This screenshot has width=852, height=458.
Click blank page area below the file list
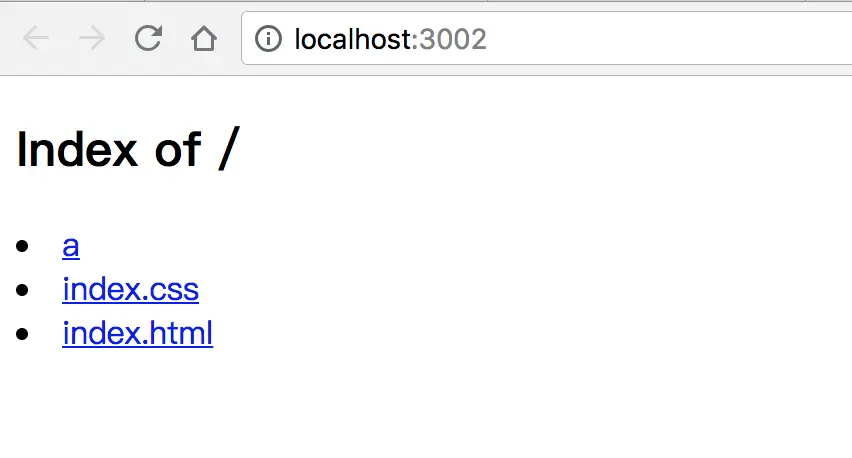(x=426, y=405)
